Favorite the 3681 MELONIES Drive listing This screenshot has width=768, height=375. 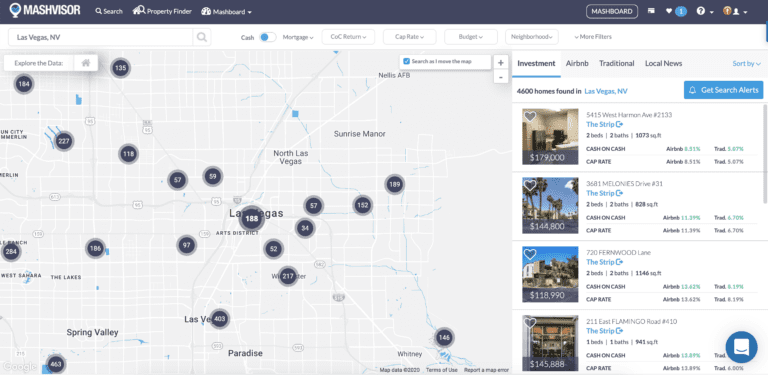(530, 186)
